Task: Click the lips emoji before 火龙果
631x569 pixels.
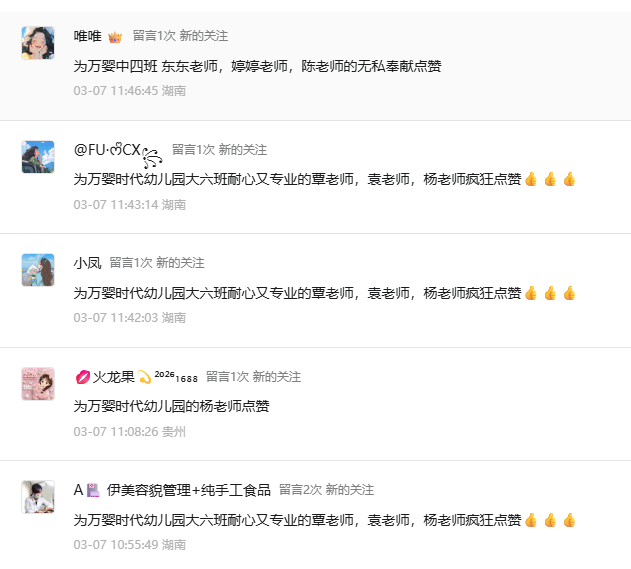Action: pos(82,377)
